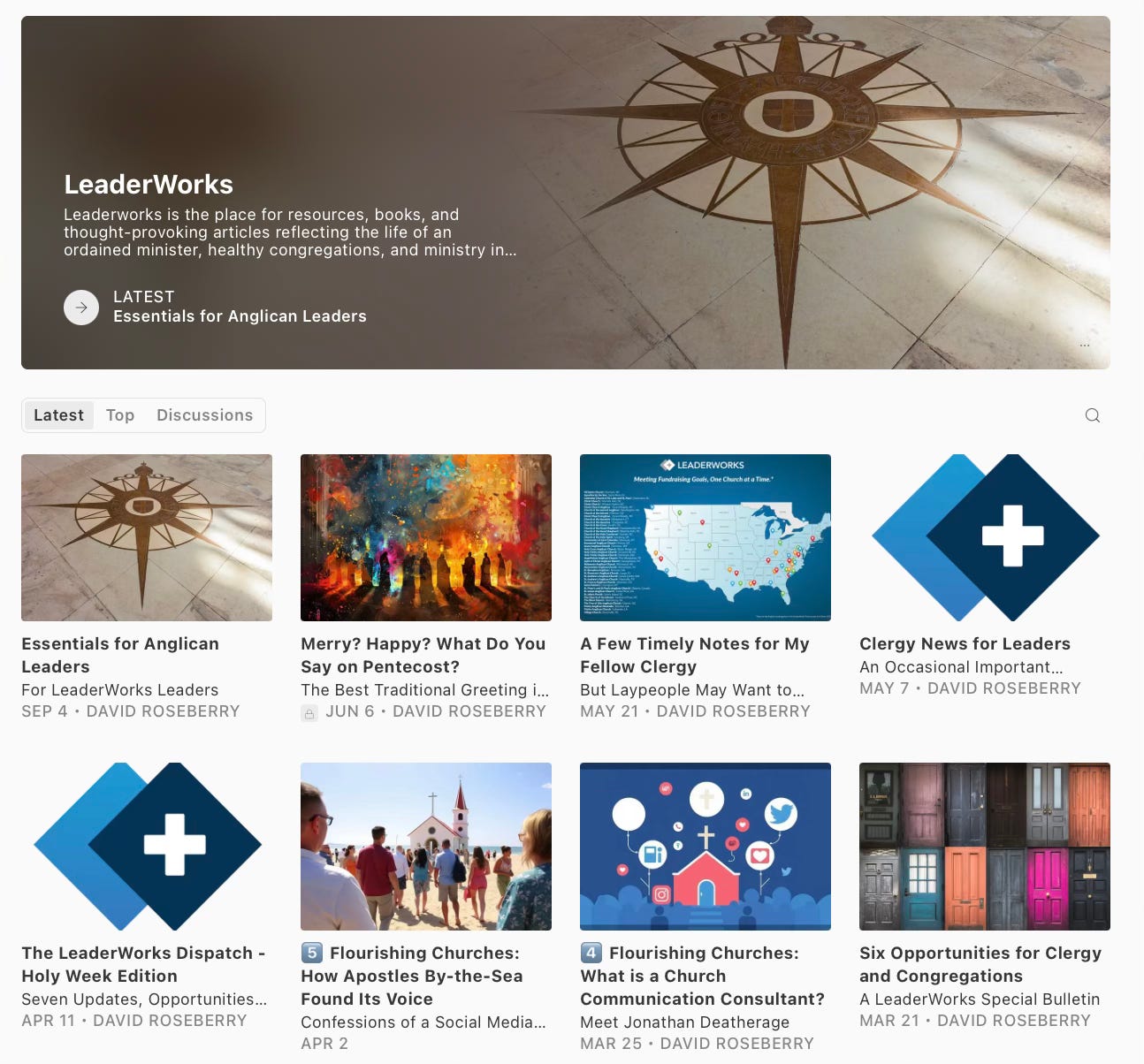Click the lock icon beside JUN 6
This screenshot has height=1064, width=1144.
[309, 712]
